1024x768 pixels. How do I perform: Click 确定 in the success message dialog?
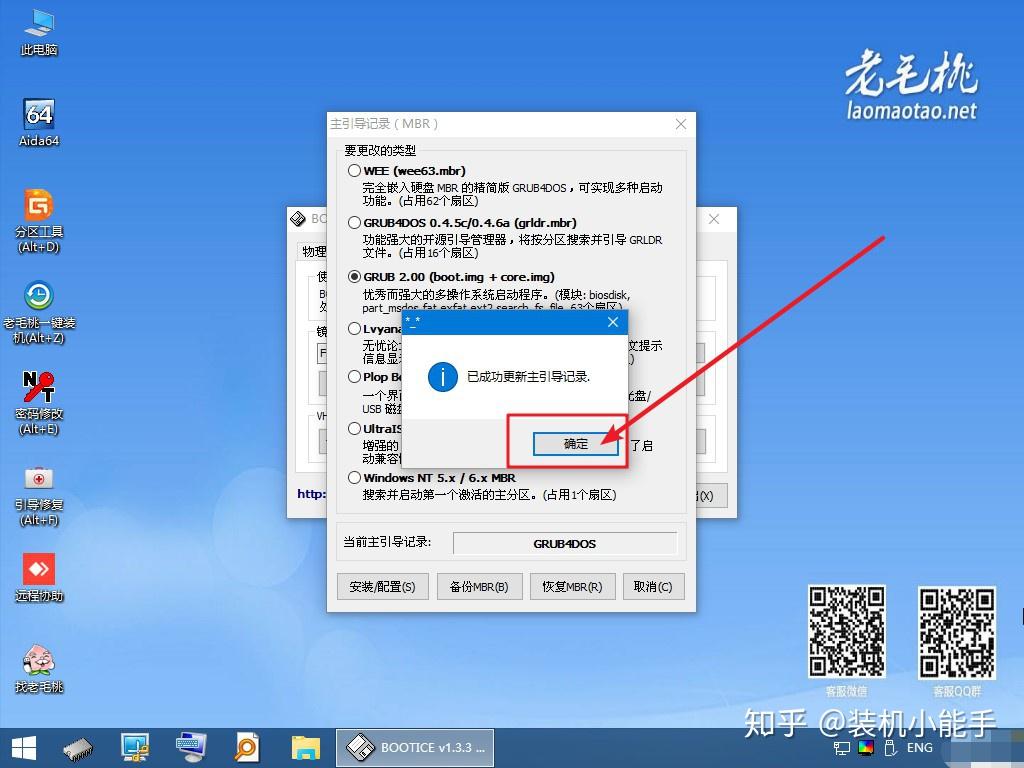pyautogui.click(x=575, y=444)
